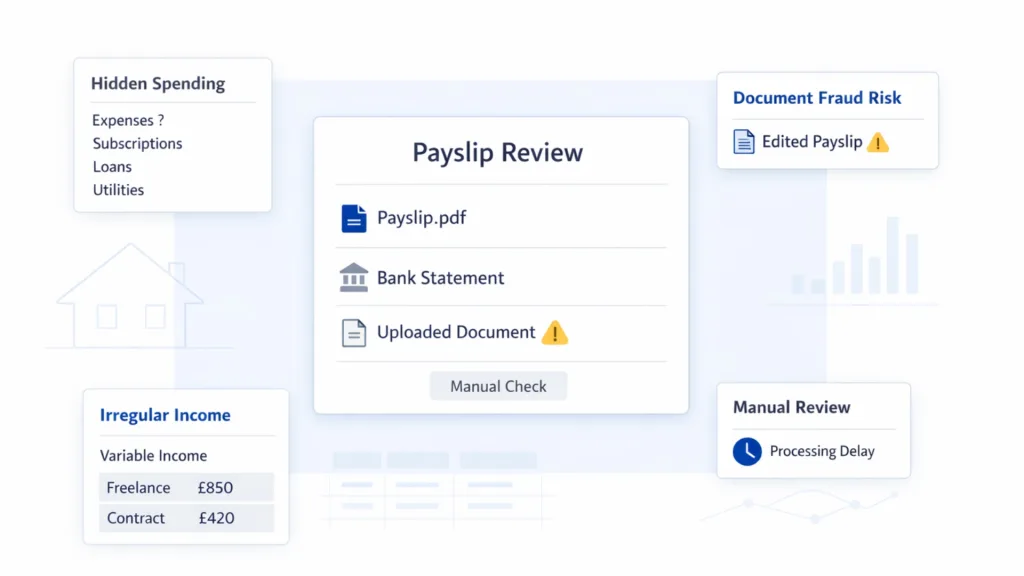
Task: Click the Edited Payslip document icon
Action: [x=744, y=142]
